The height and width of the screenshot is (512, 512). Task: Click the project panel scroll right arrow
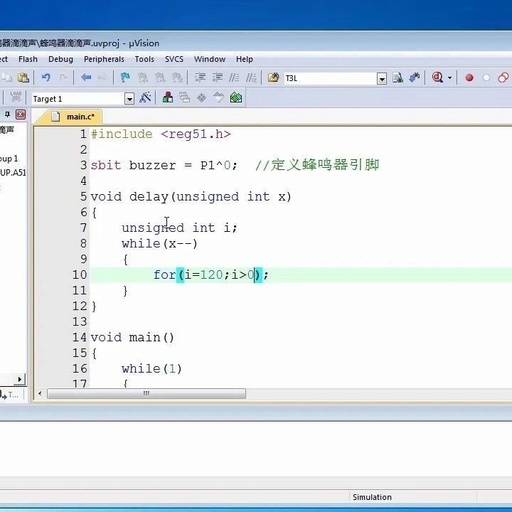click(x=20, y=379)
